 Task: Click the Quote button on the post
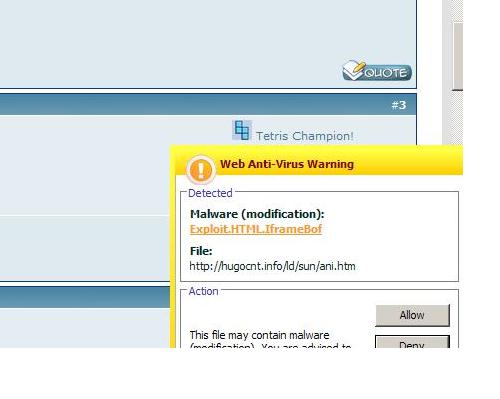coord(377,71)
